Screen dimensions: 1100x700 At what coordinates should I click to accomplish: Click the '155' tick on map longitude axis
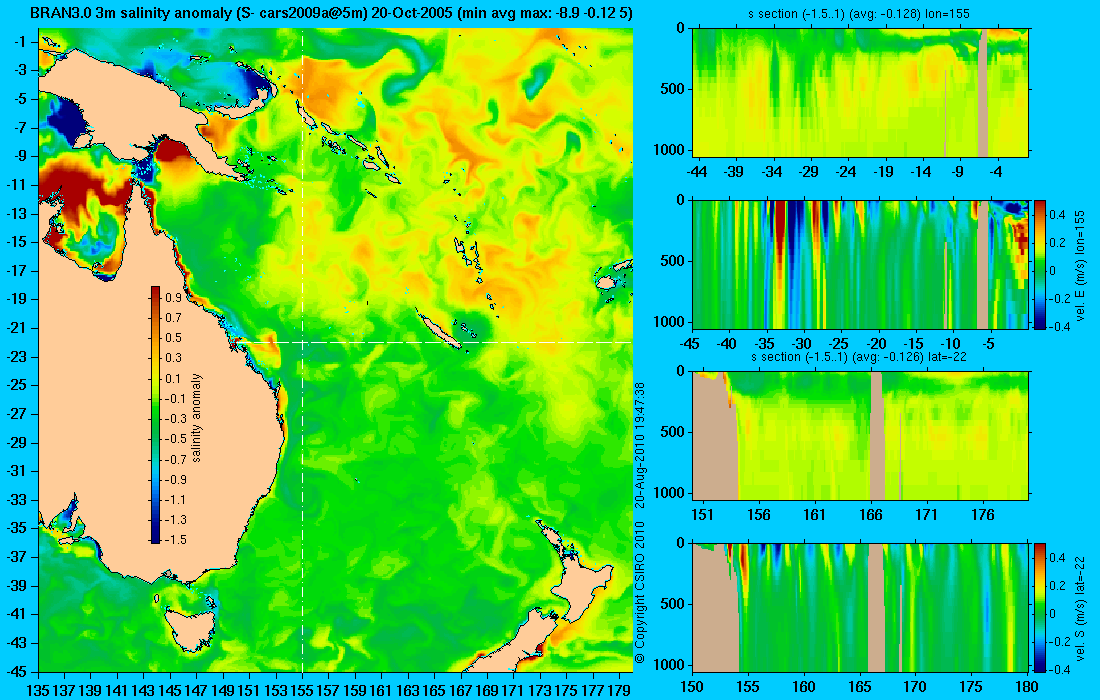coord(302,691)
